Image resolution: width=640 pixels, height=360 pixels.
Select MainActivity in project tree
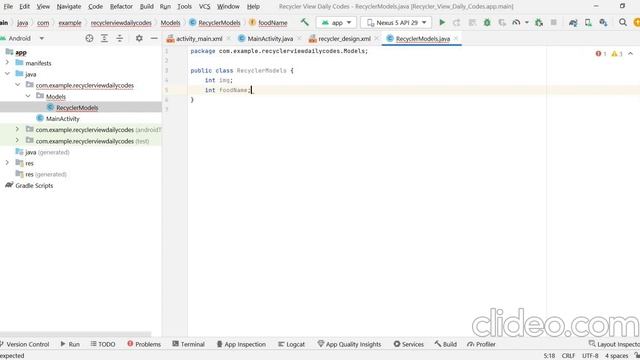coord(62,118)
